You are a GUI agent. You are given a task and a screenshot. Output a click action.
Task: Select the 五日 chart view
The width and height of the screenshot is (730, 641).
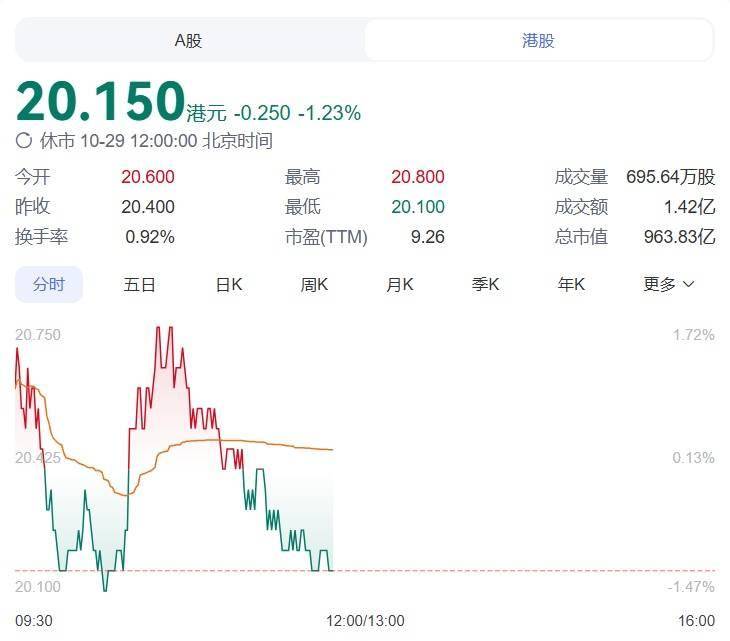point(140,284)
